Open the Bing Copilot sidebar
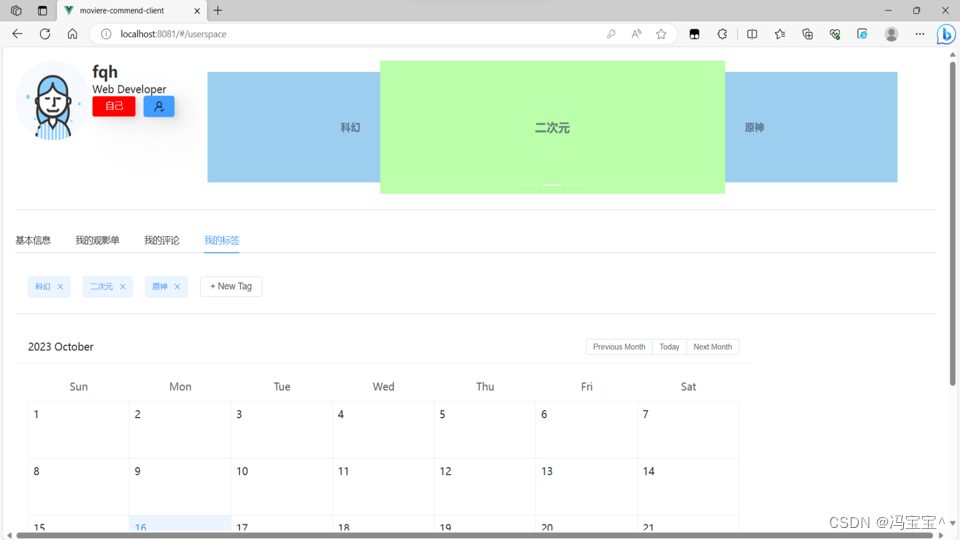Viewport: 960px width, 540px height. [x=946, y=34]
